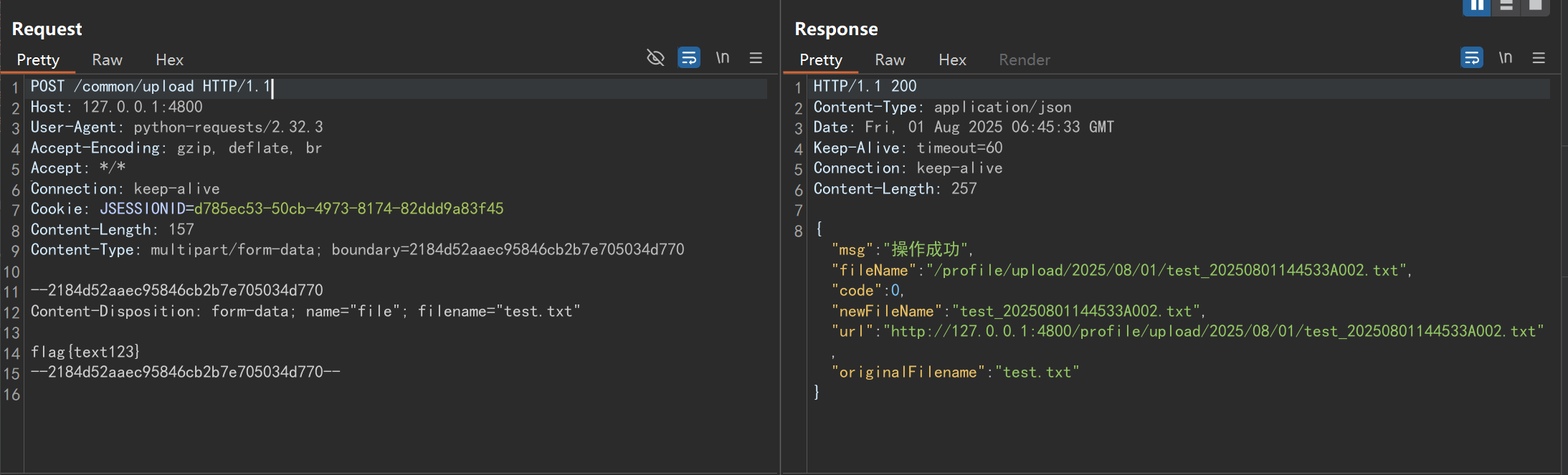The width and height of the screenshot is (1568, 475).
Task: Click the Accept-Encoding gzip, deflate, br header
Action: tap(176, 148)
